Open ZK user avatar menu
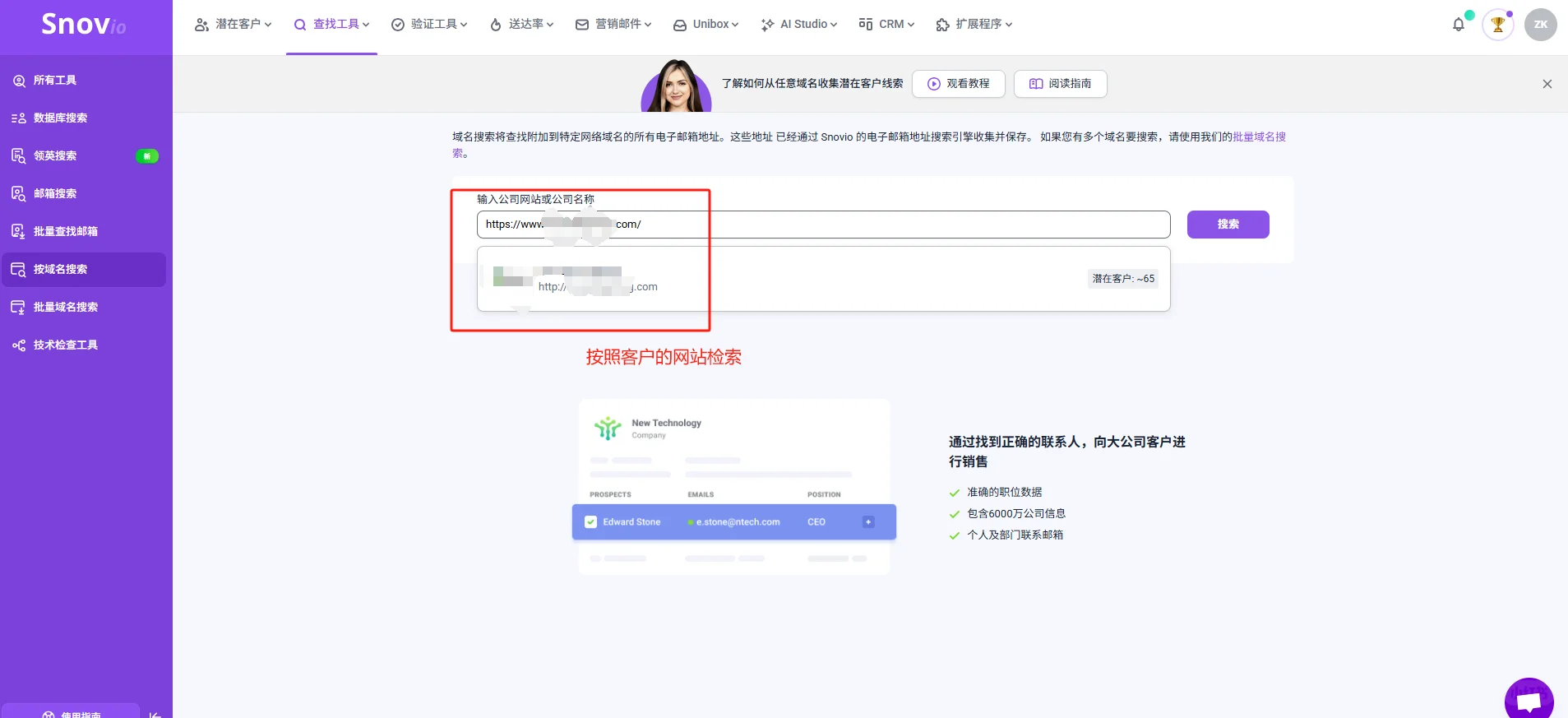This screenshot has height=718, width=1568. tap(1541, 25)
